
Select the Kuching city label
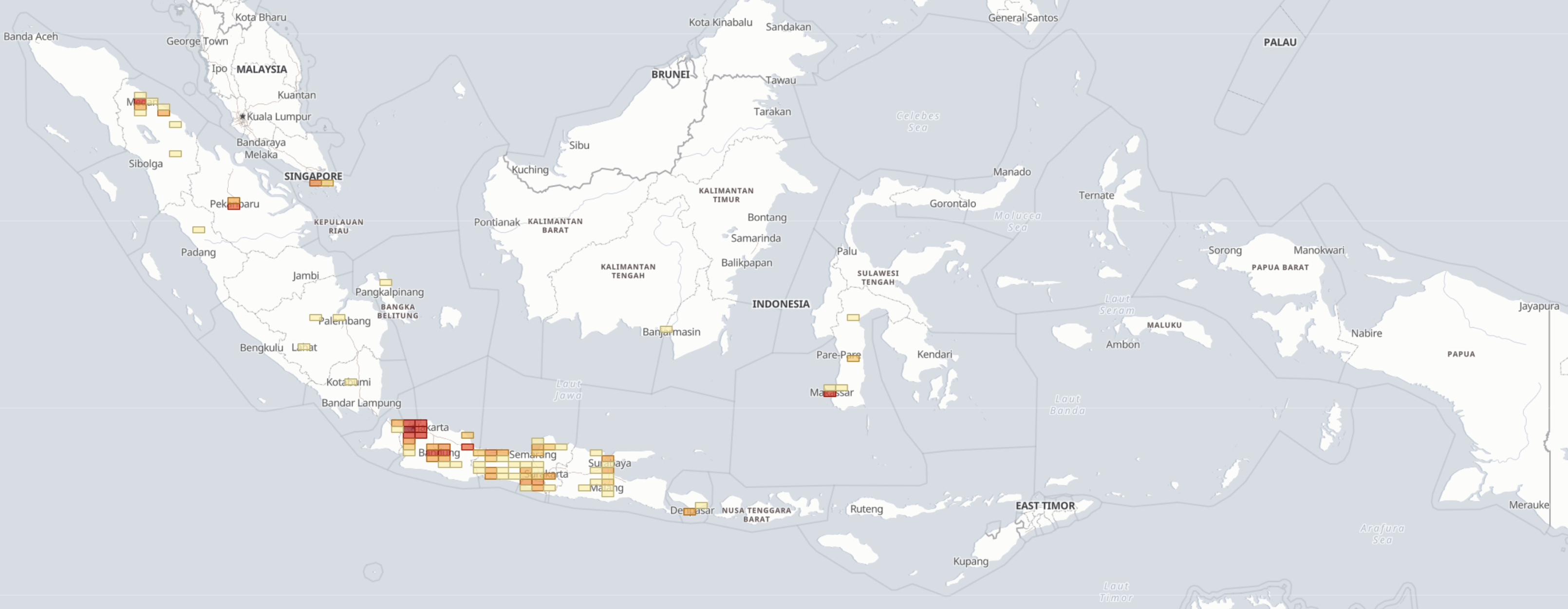(531, 171)
